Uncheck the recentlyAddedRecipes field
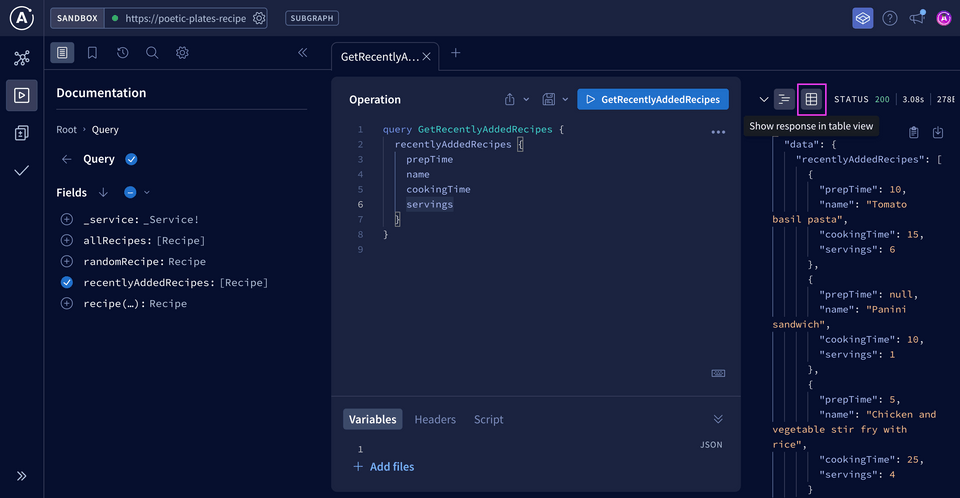The width and height of the screenshot is (960, 498). click(x=67, y=282)
